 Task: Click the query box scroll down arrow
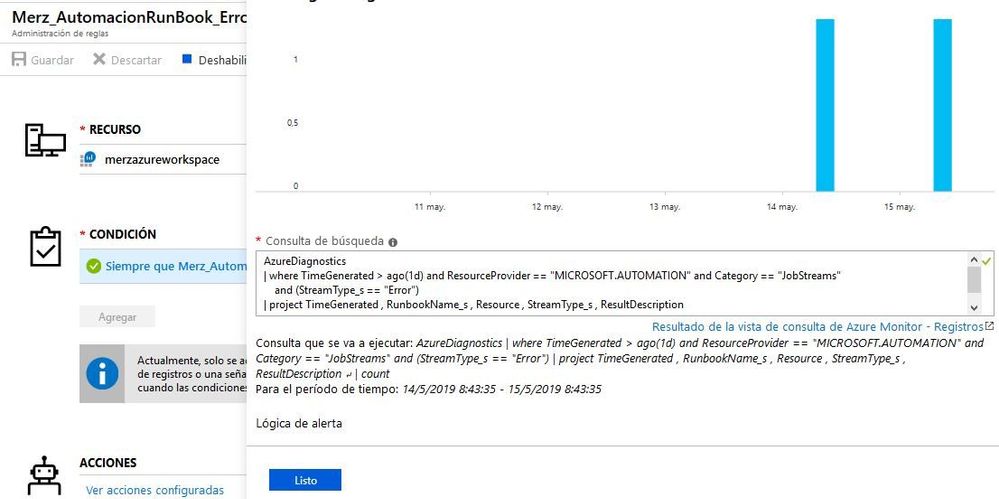(974, 307)
